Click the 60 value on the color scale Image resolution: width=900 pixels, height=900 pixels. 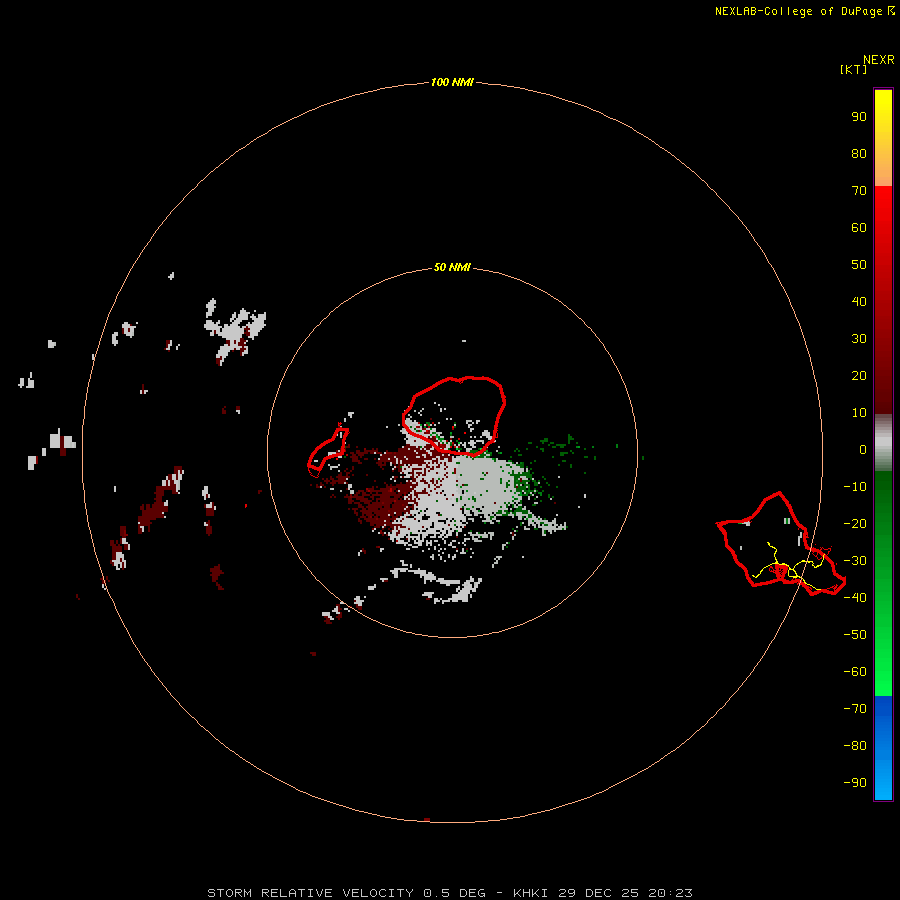click(859, 228)
